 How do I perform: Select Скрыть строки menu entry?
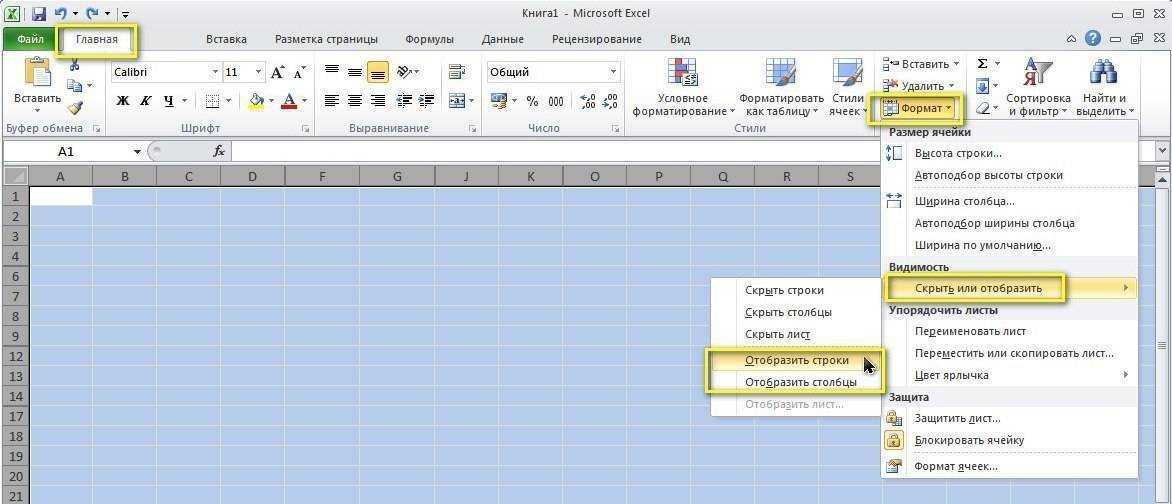pos(784,290)
